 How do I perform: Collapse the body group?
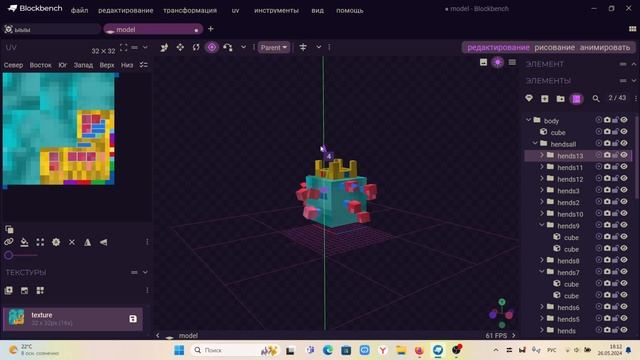[x=529, y=120]
